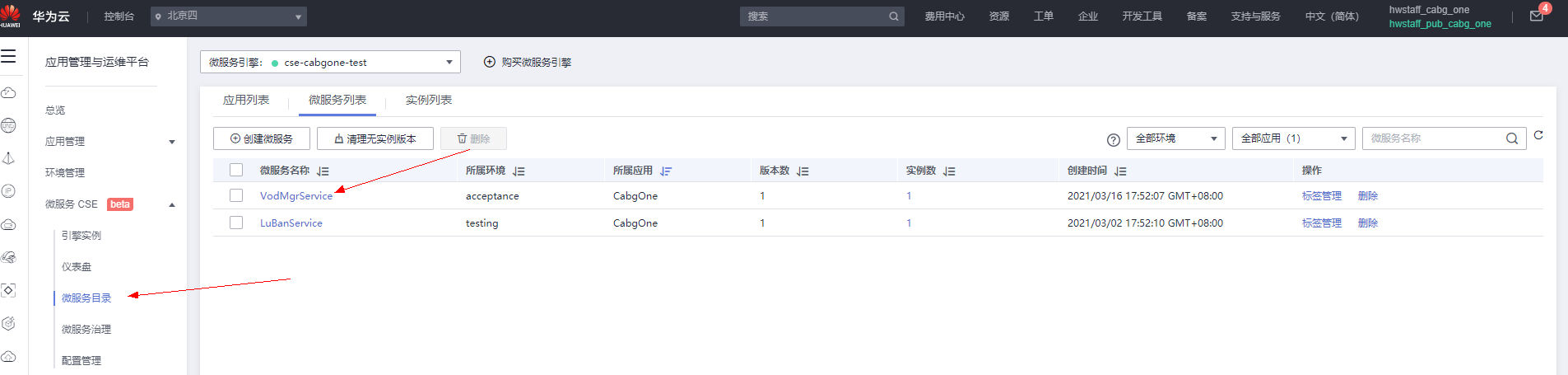1568x375 pixels.
Task: Open the microservice engine cse-cabgone-test dropdown
Action: (330, 62)
